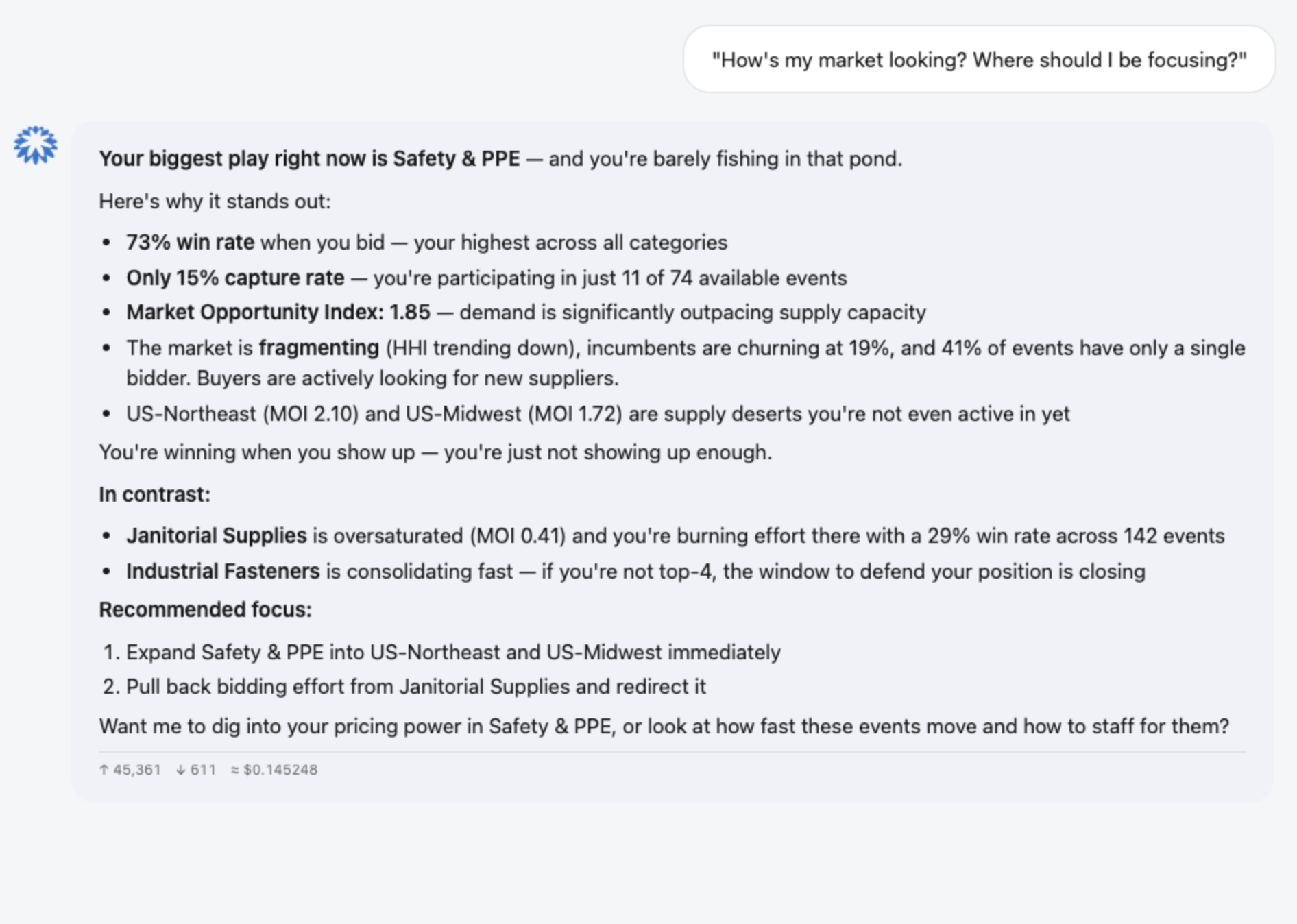Click the "In contrast:" subheading

[155, 494]
